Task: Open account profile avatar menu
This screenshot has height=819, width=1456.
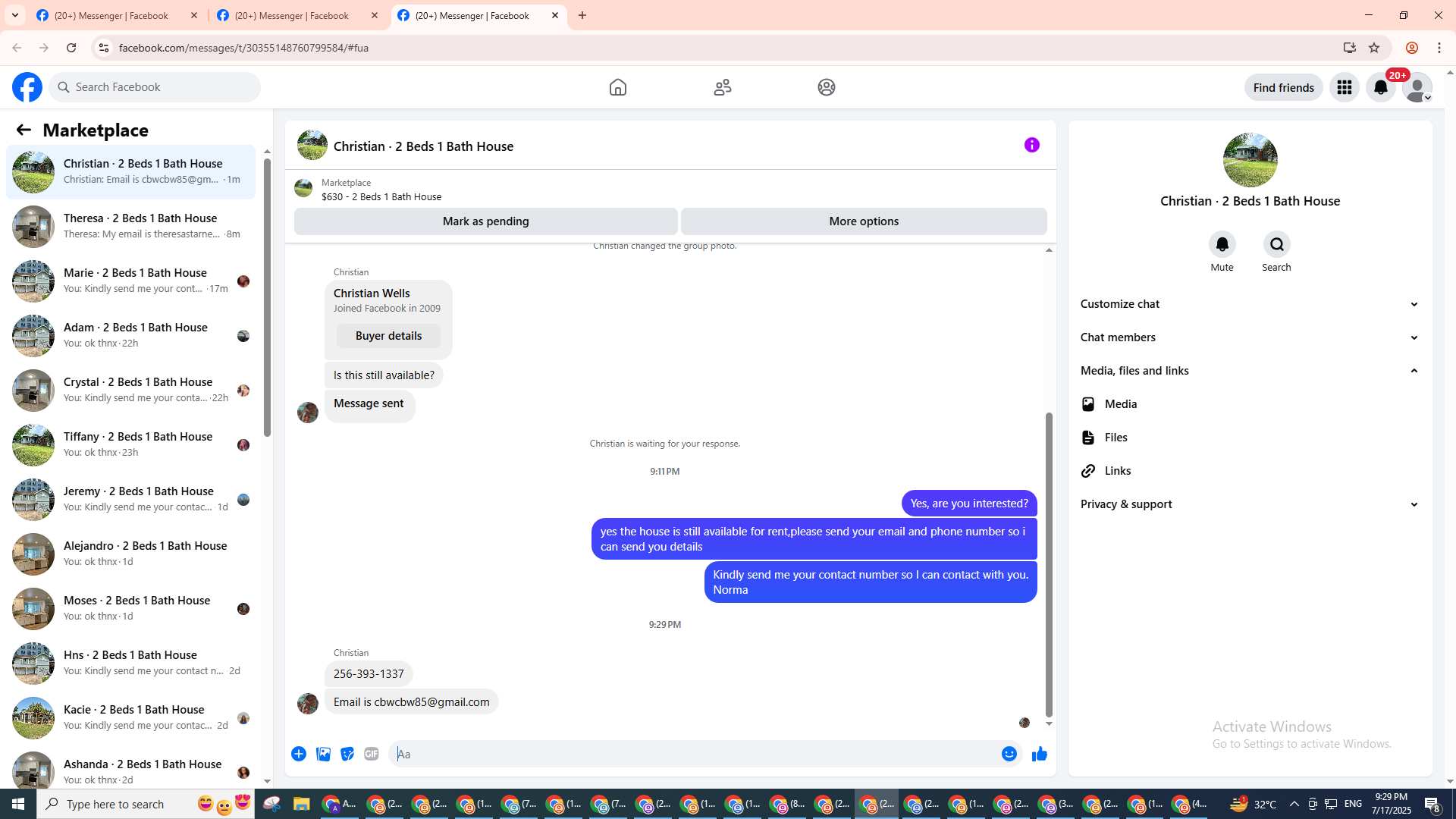Action: (1417, 87)
